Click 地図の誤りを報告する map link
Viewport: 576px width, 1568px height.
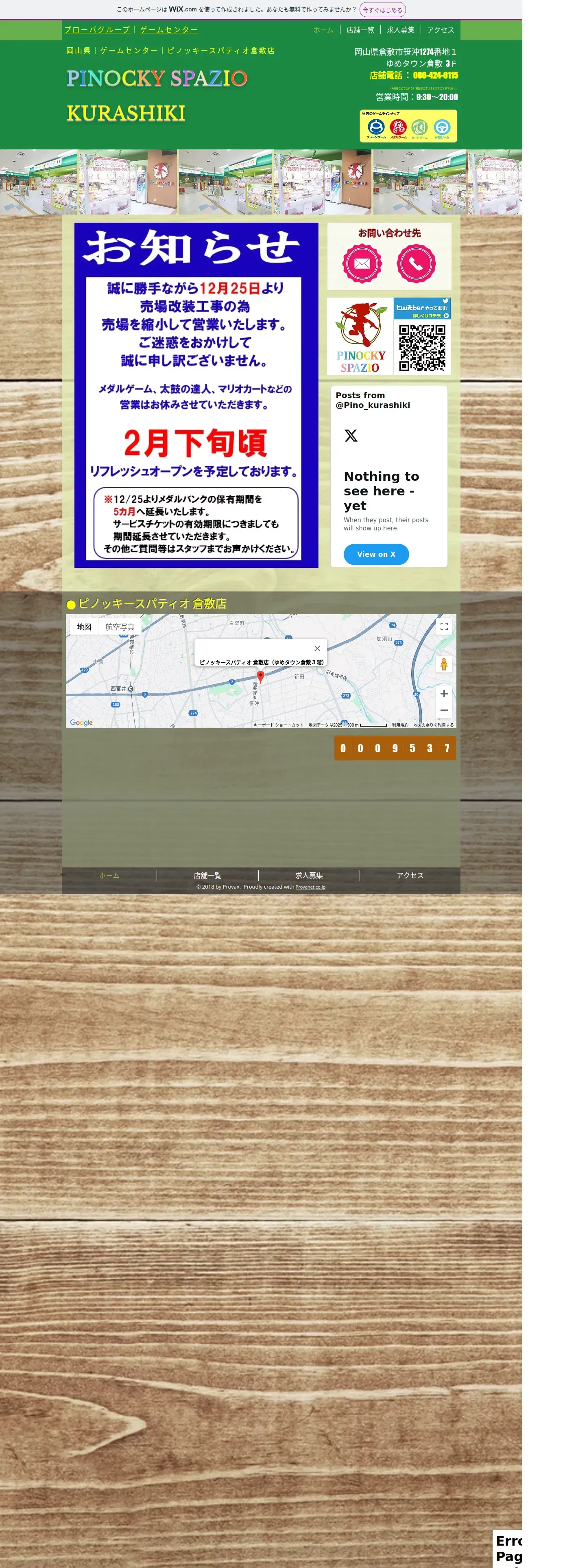click(433, 725)
